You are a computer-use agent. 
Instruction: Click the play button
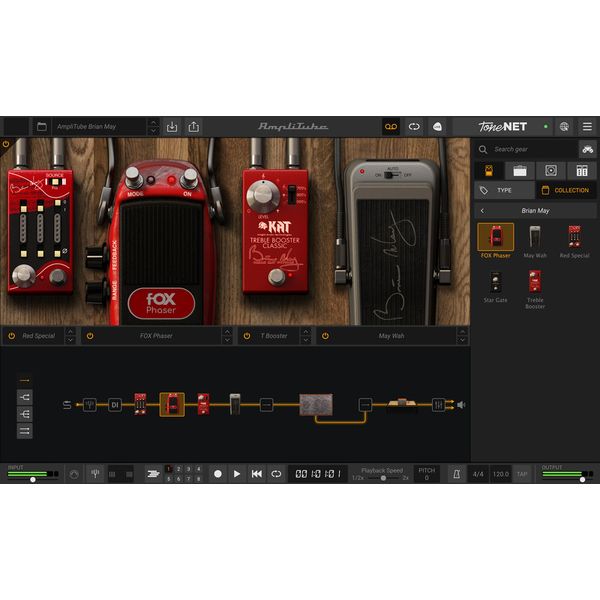[x=237, y=474]
